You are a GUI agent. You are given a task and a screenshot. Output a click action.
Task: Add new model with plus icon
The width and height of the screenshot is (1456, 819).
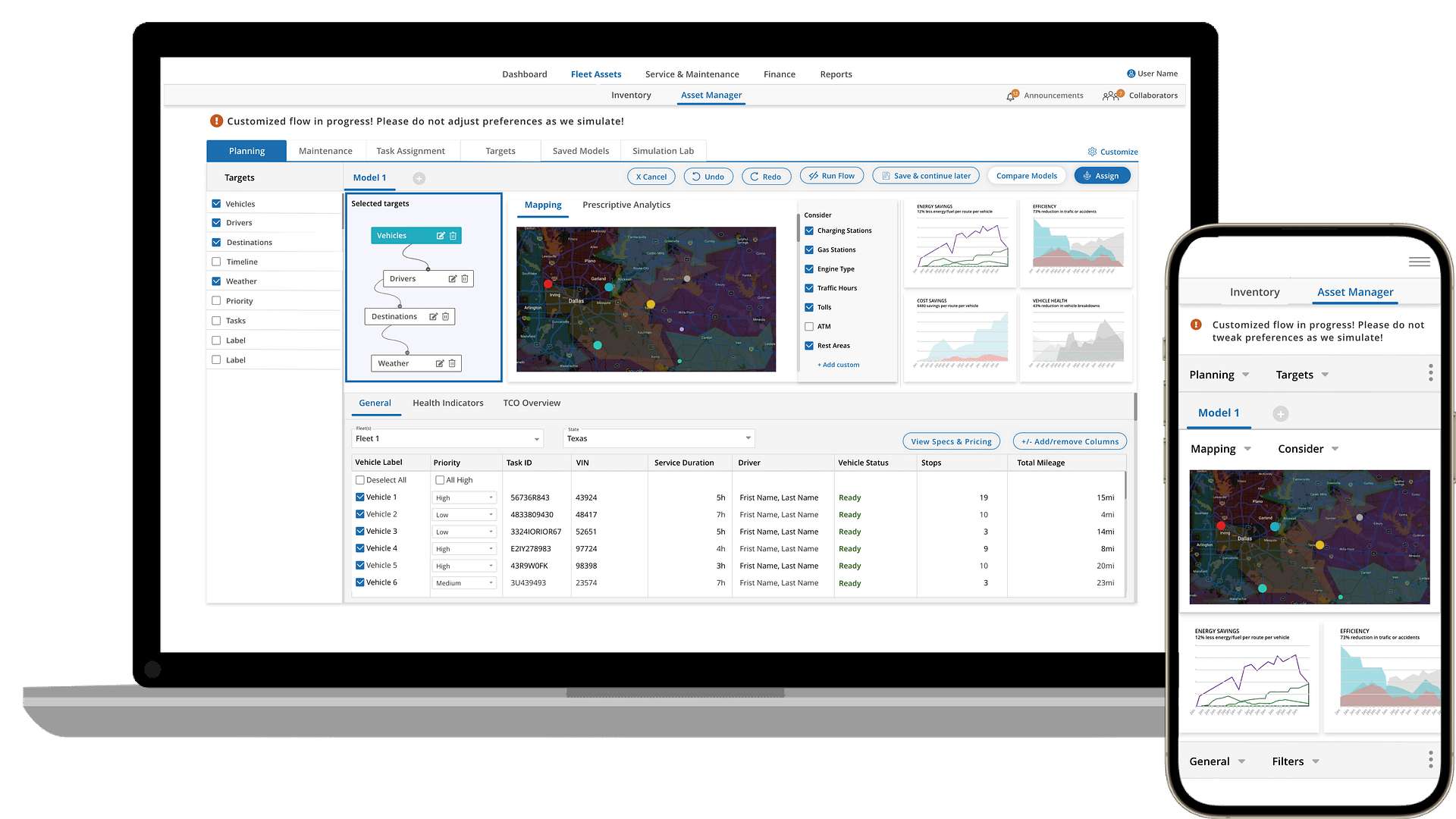[x=419, y=178]
